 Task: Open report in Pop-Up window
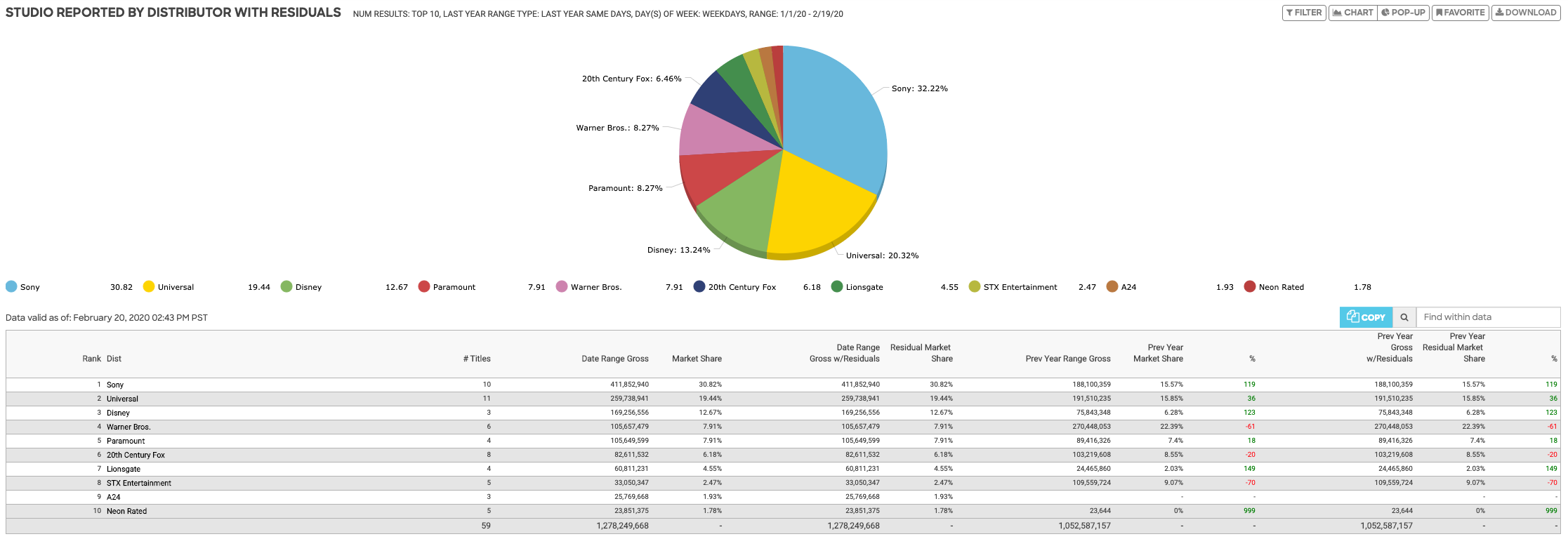(1403, 13)
